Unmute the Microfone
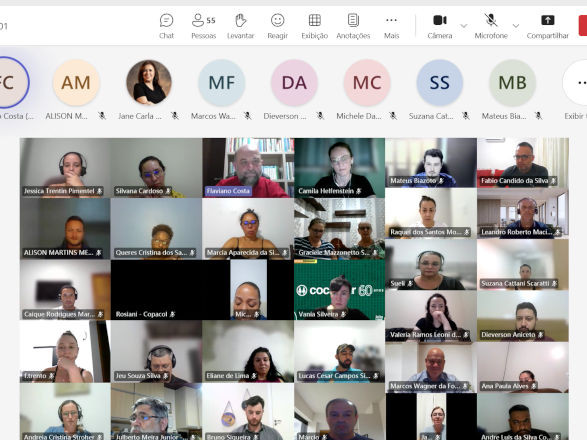The image size is (587, 440). (x=491, y=26)
